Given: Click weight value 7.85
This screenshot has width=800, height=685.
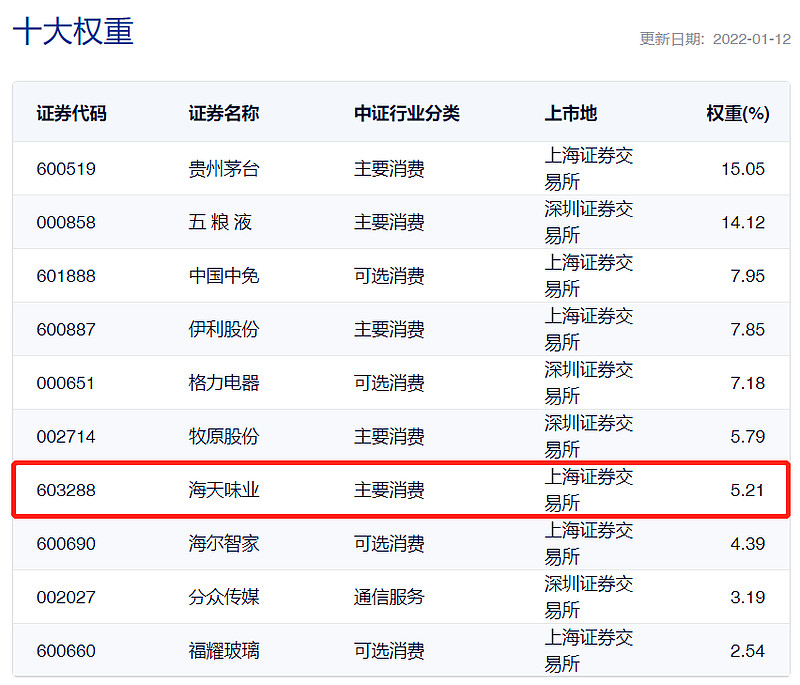Looking at the screenshot, I should 747,329.
